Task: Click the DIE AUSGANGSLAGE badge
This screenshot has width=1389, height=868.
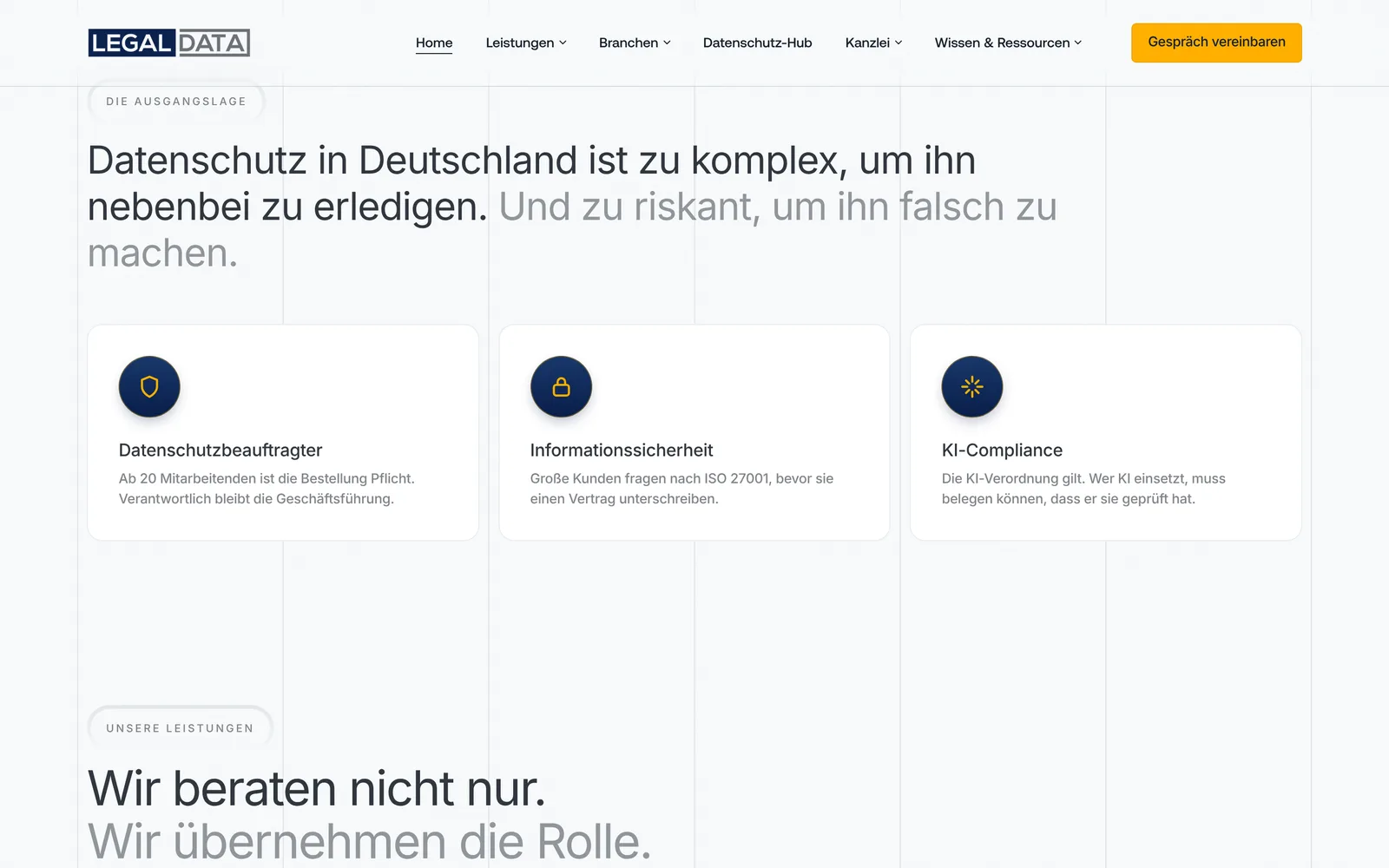Action: pos(176,102)
